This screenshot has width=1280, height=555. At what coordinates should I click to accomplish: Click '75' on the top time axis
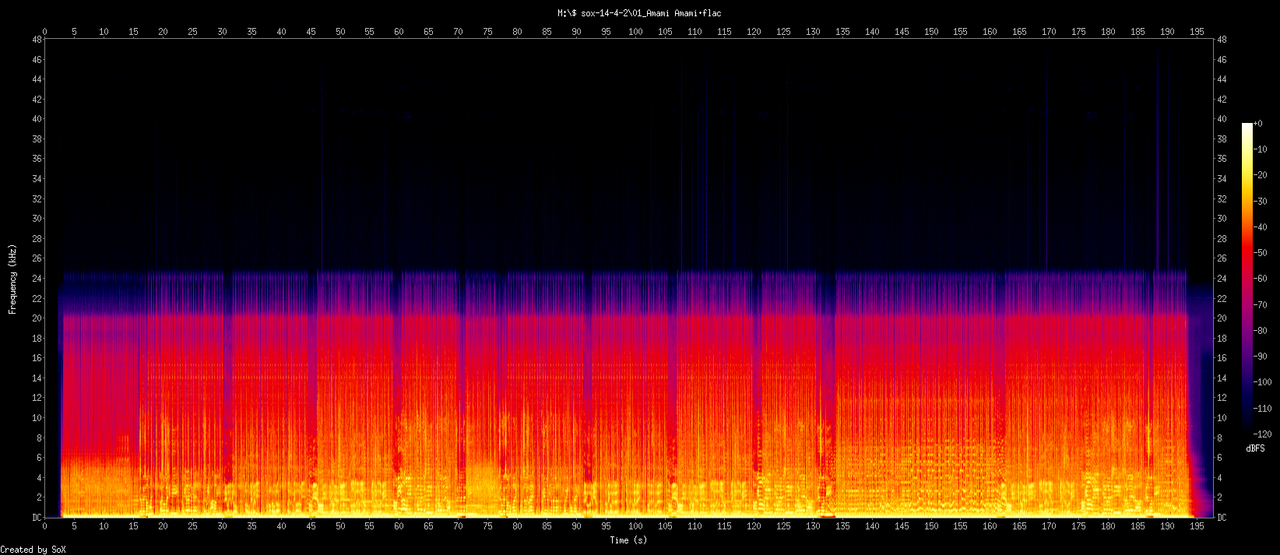[x=488, y=32]
